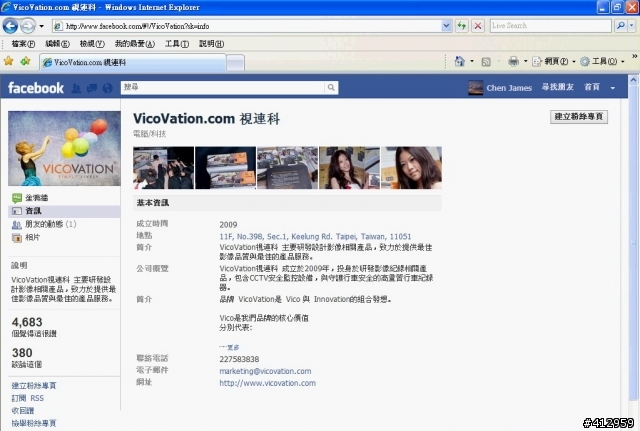Open first photo strip thumbnail with crowd
This screenshot has width=640, height=431.
tap(163, 168)
